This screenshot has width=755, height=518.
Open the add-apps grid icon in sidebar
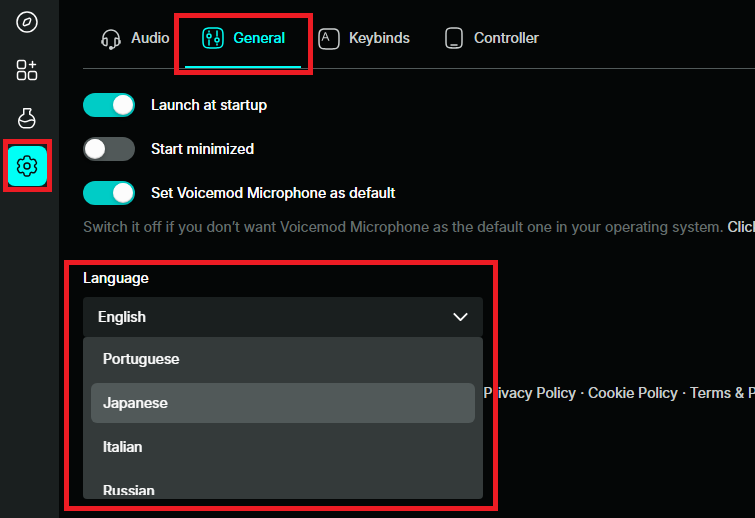(x=26, y=70)
